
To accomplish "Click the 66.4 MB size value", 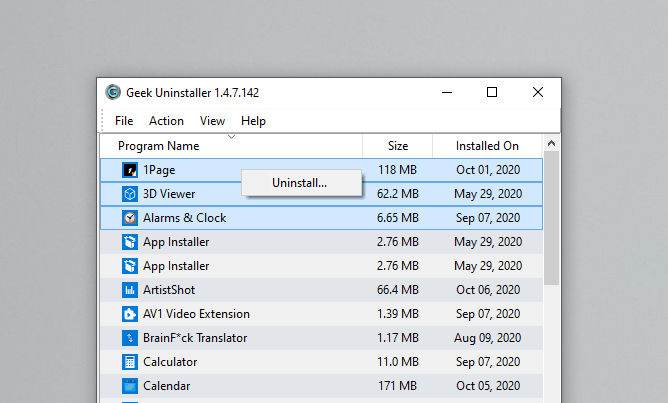I will (397, 290).
